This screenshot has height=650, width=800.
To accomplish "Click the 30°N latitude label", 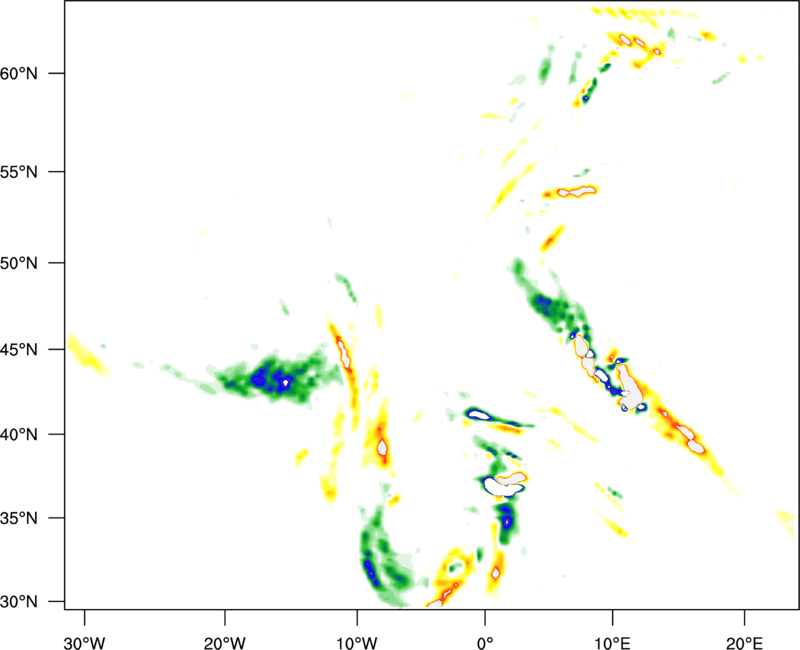I will 19,602.
